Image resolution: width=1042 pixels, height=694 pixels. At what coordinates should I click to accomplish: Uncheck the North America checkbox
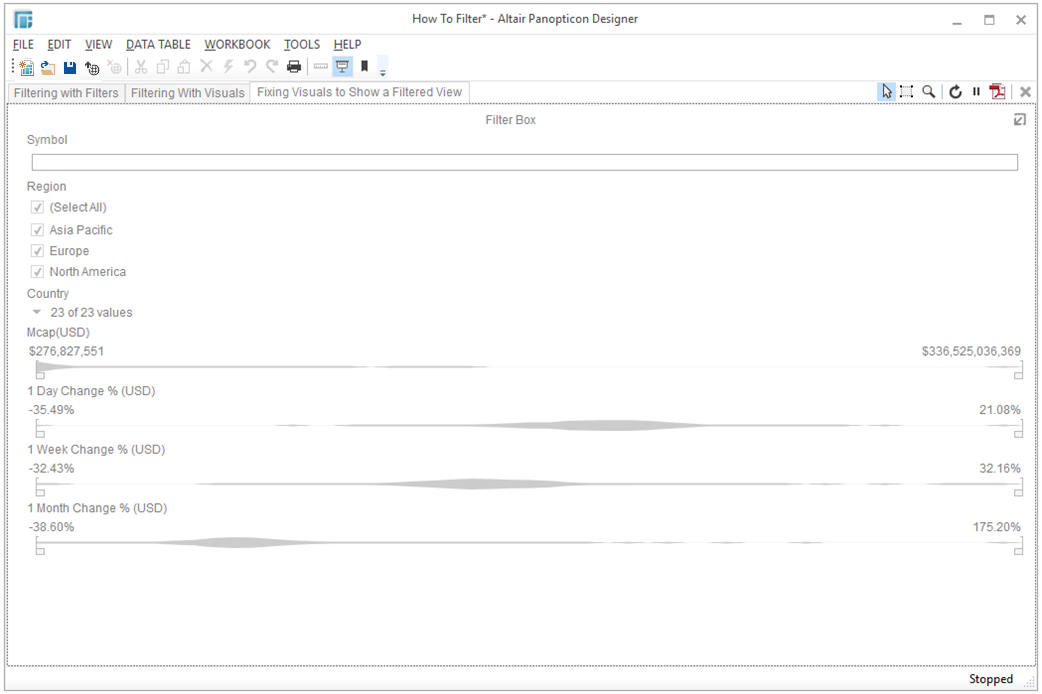click(x=38, y=272)
